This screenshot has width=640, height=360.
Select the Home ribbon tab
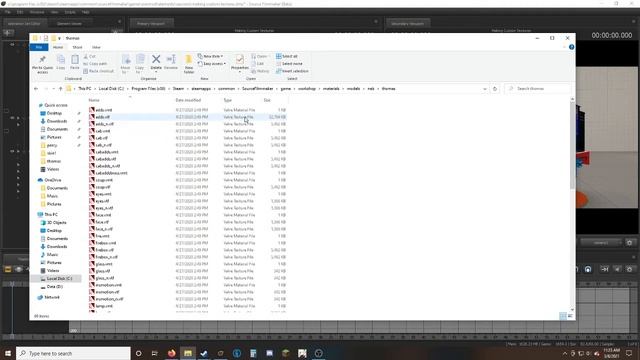[58, 47]
